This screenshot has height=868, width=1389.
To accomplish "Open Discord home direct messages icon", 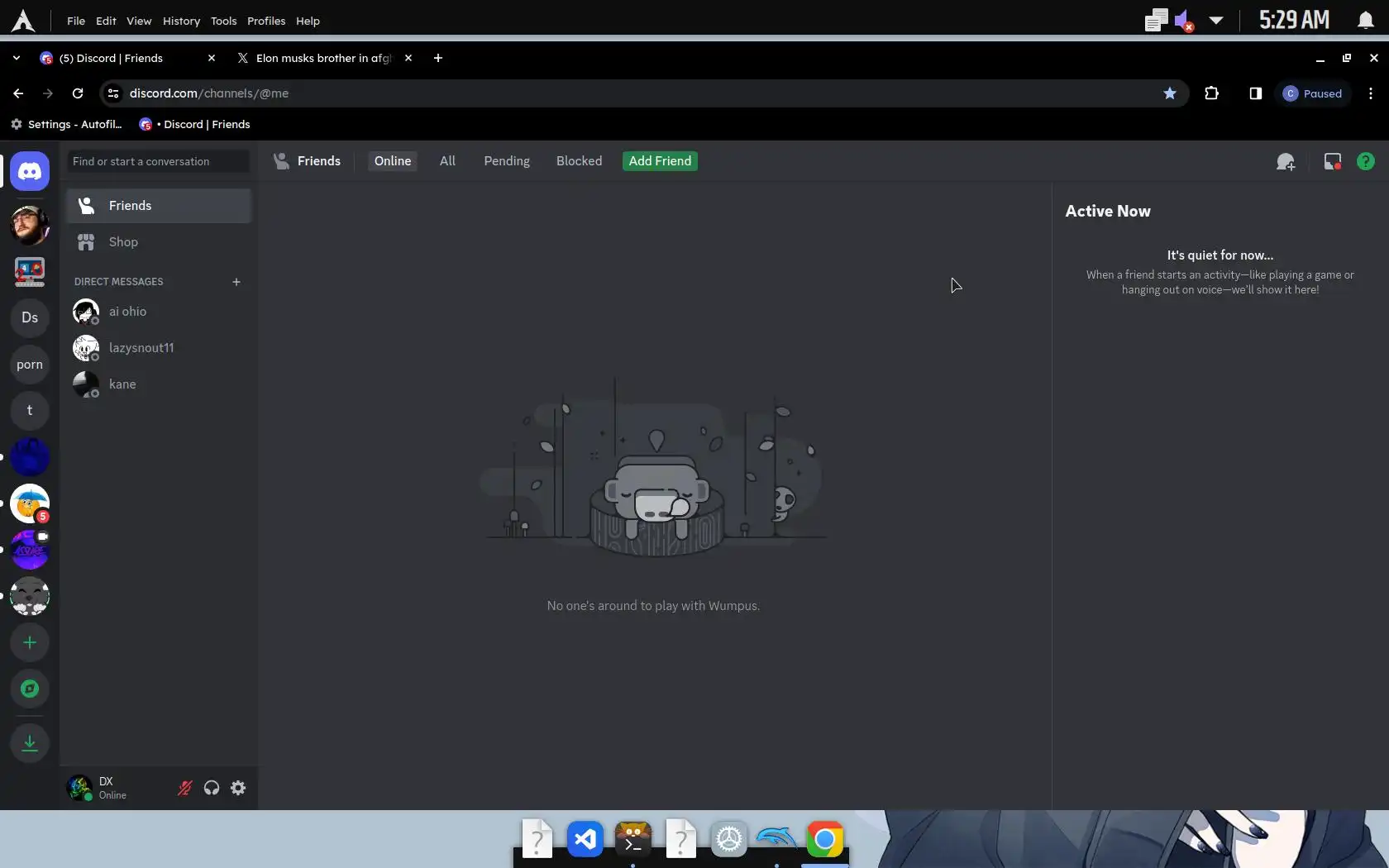I will click(x=30, y=171).
